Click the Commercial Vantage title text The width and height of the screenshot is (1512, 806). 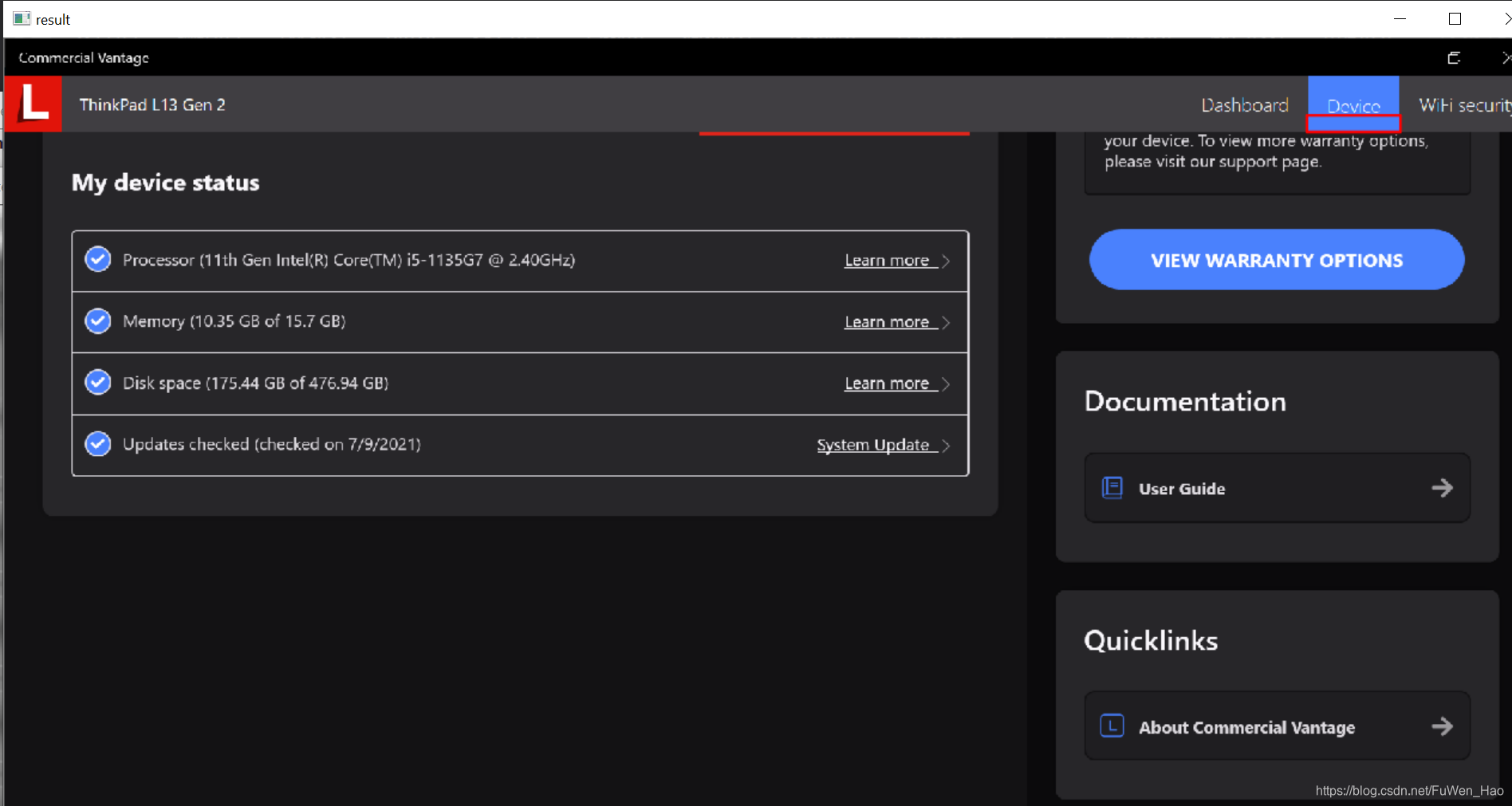(84, 57)
